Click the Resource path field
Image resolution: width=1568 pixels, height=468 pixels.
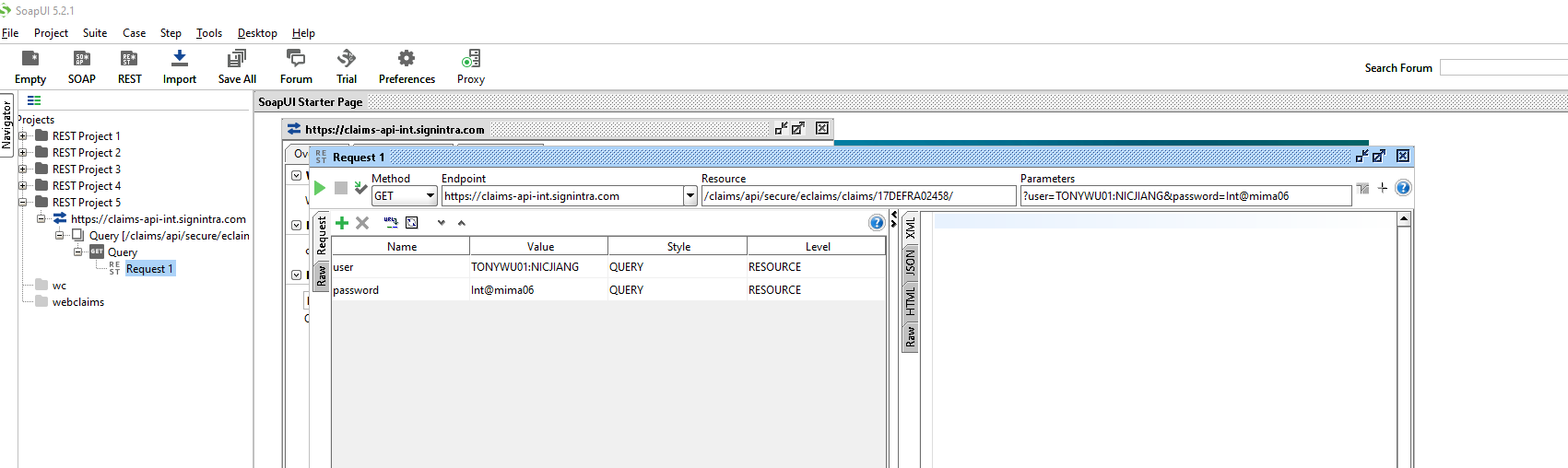point(858,196)
